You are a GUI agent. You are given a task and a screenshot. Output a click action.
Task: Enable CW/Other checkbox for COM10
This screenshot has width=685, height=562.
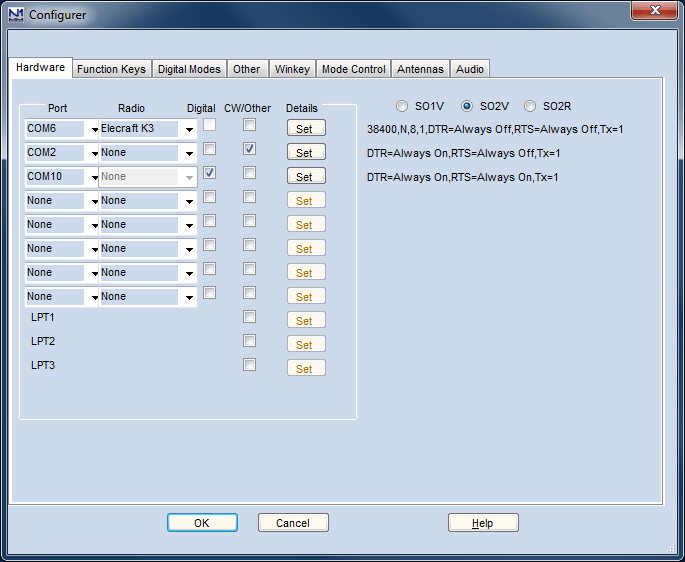[x=249, y=173]
